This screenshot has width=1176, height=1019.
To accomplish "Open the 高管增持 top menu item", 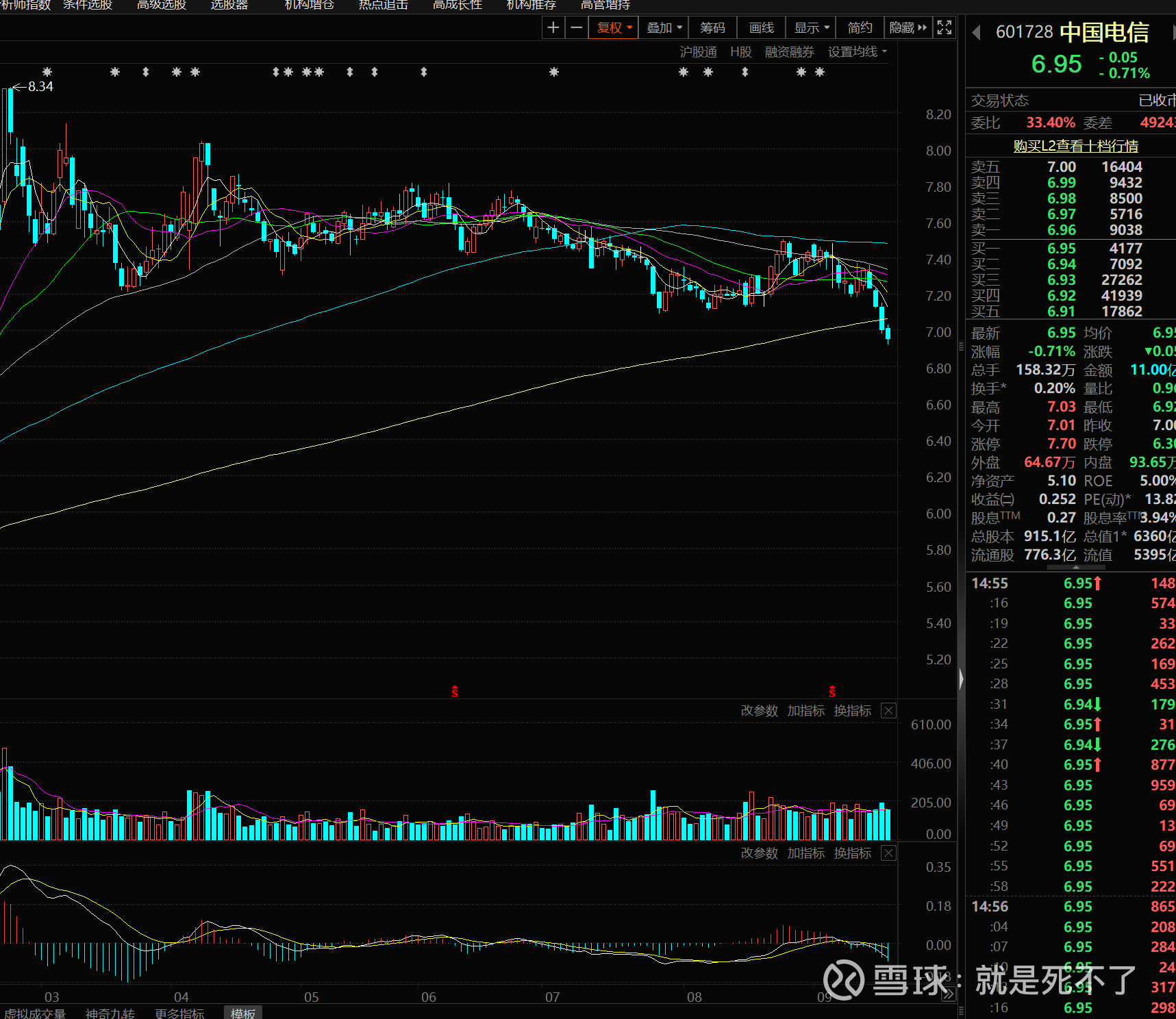I will coord(605,5).
